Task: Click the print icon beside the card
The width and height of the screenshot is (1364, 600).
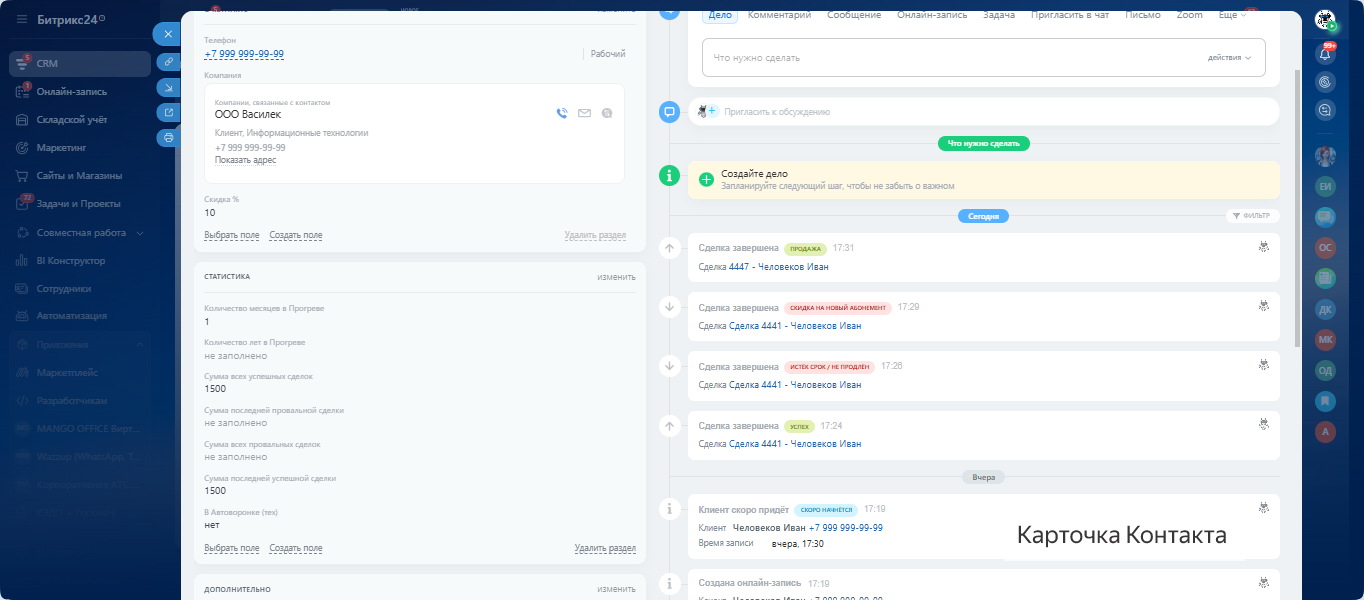Action: (x=168, y=138)
